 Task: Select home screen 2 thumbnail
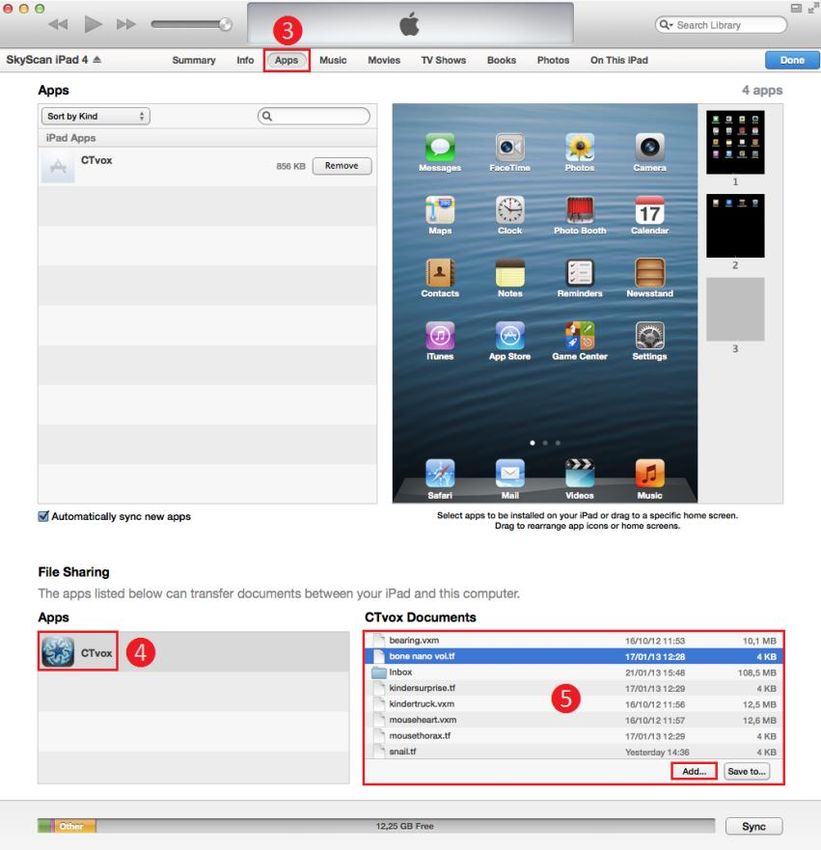point(735,226)
